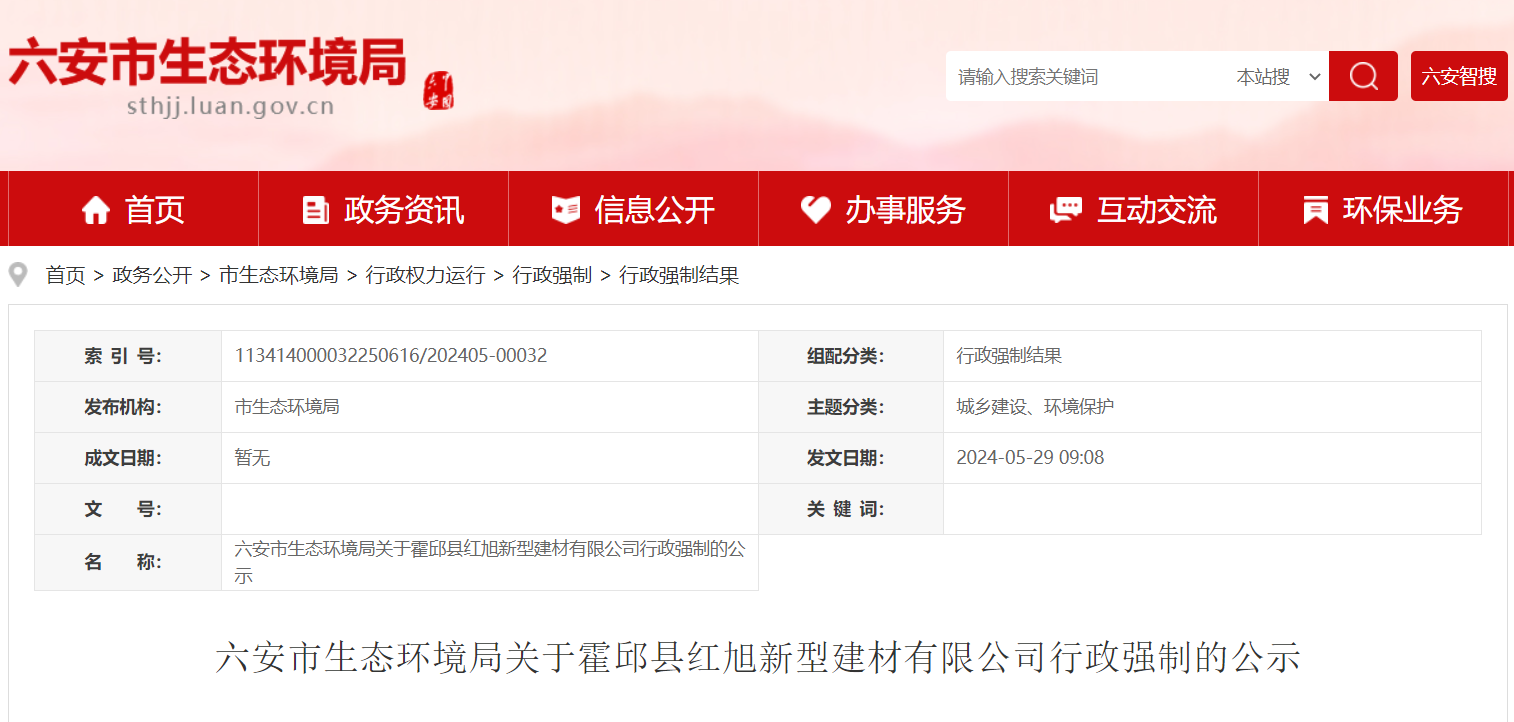Open the 信息公开 navigation menu
The width and height of the screenshot is (1514, 722).
click(x=634, y=209)
